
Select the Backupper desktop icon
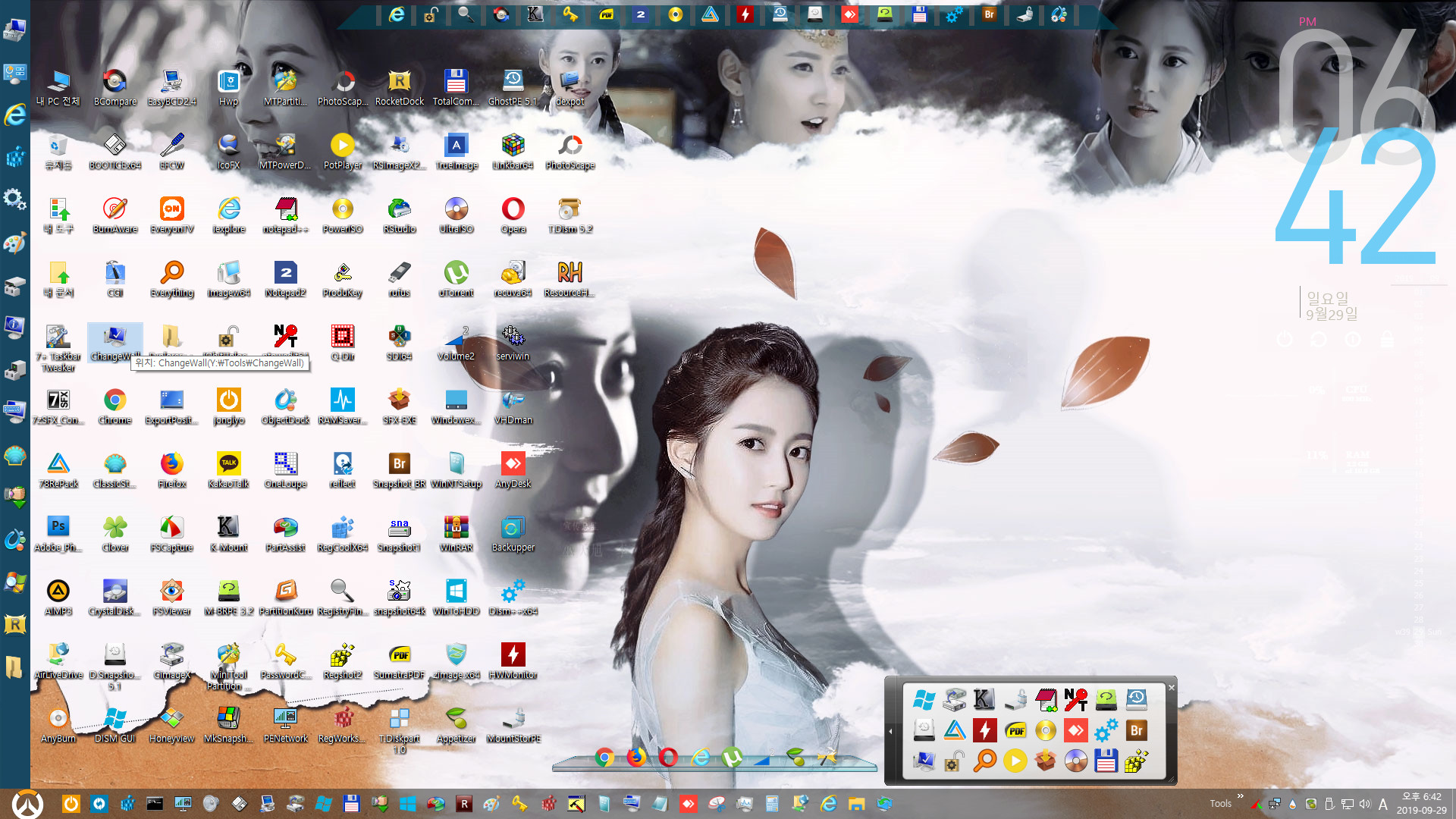click(513, 533)
